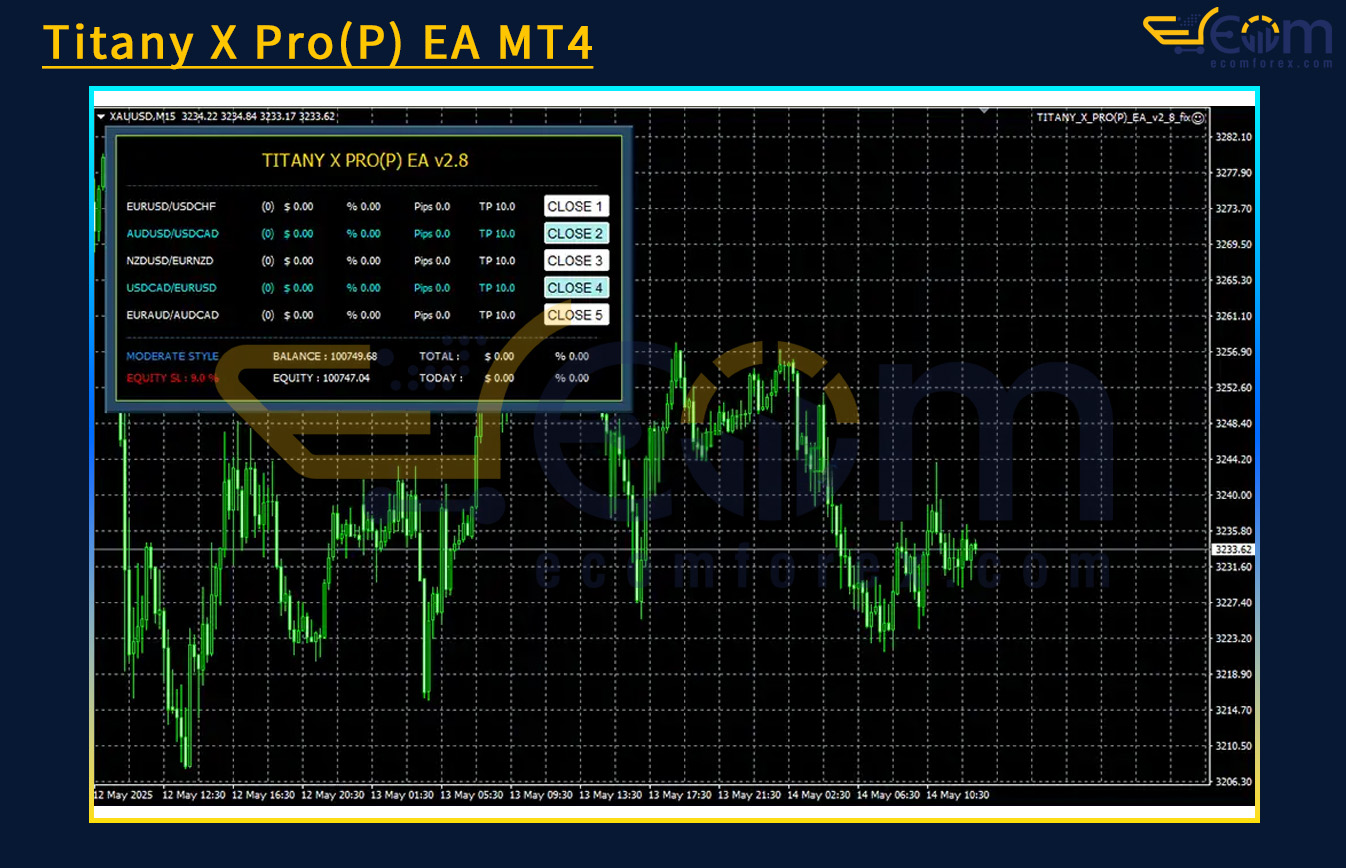Click the ecomforex logo at top right
This screenshot has height=868, width=1346.
pyautogui.click(x=1238, y=38)
